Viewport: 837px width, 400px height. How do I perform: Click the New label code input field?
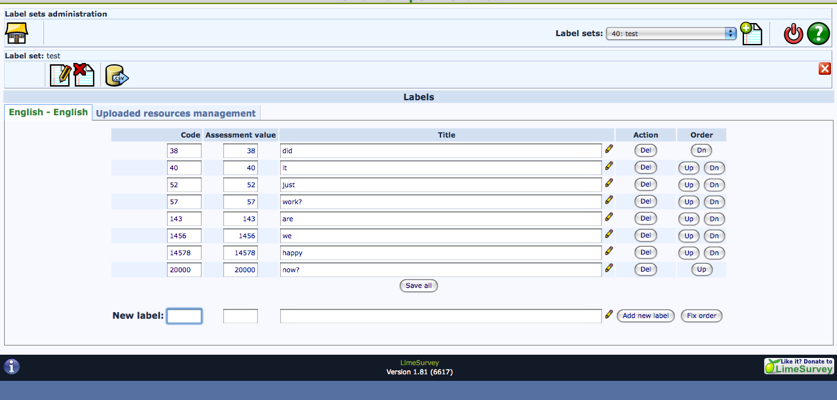[x=184, y=316]
